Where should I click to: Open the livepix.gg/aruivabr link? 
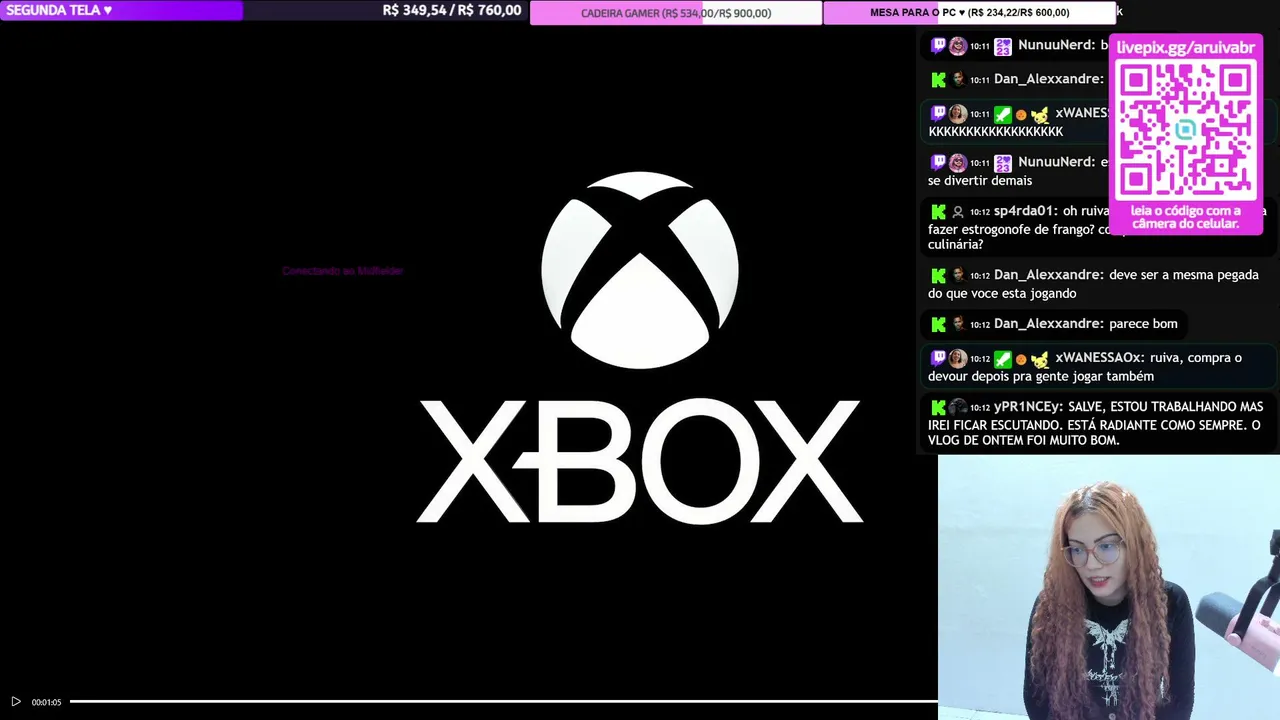(1186, 47)
